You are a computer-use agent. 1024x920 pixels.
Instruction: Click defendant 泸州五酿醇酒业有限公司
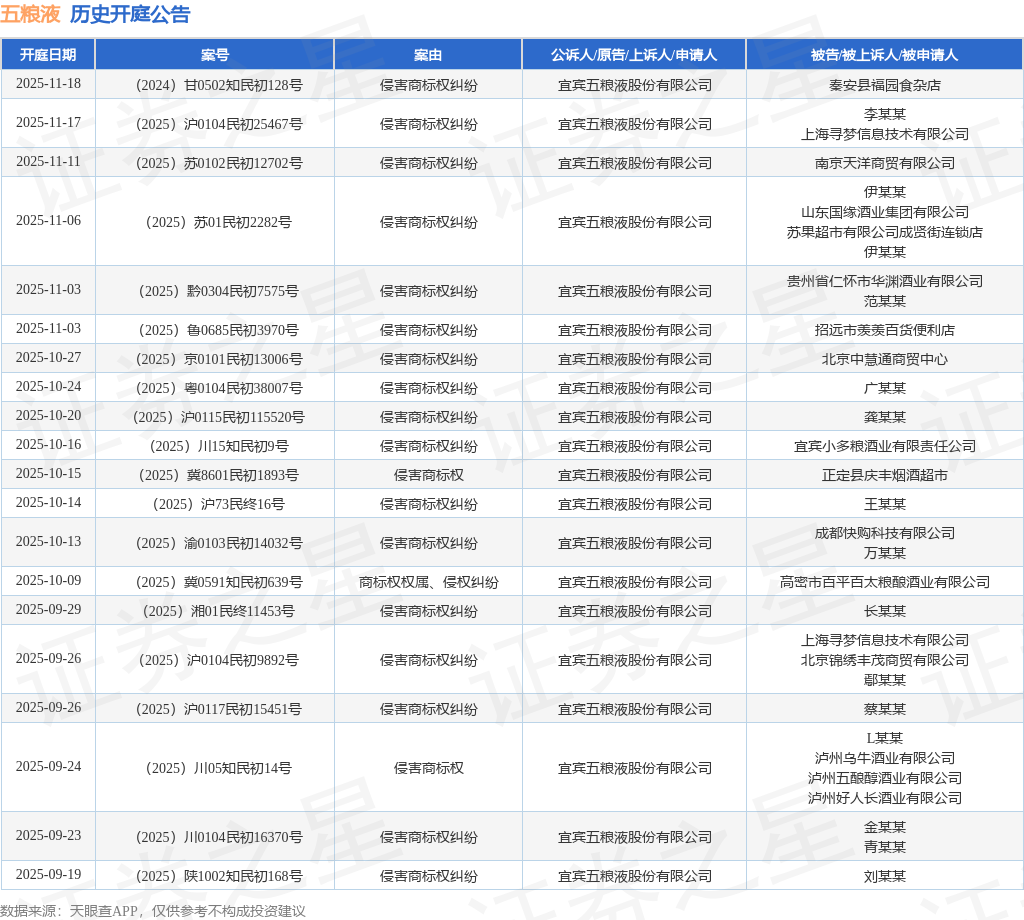pyautogui.click(x=885, y=778)
